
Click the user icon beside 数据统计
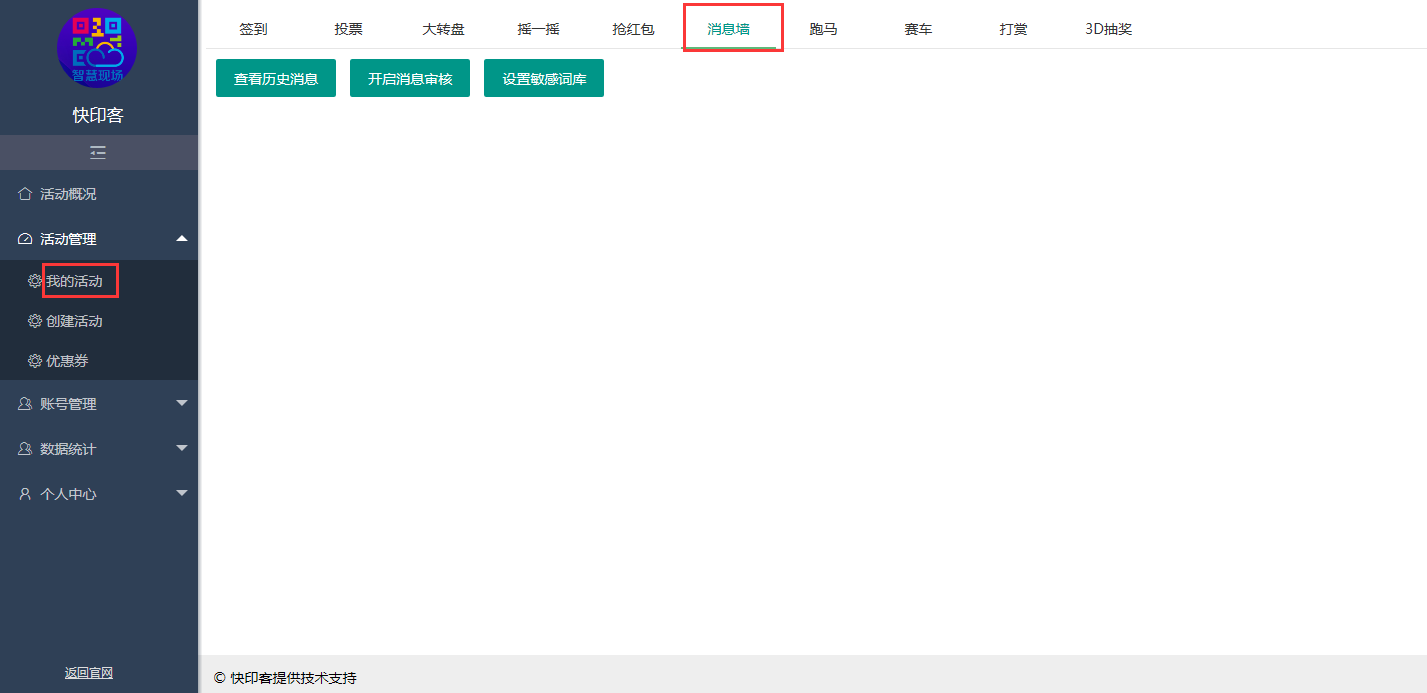pos(25,449)
